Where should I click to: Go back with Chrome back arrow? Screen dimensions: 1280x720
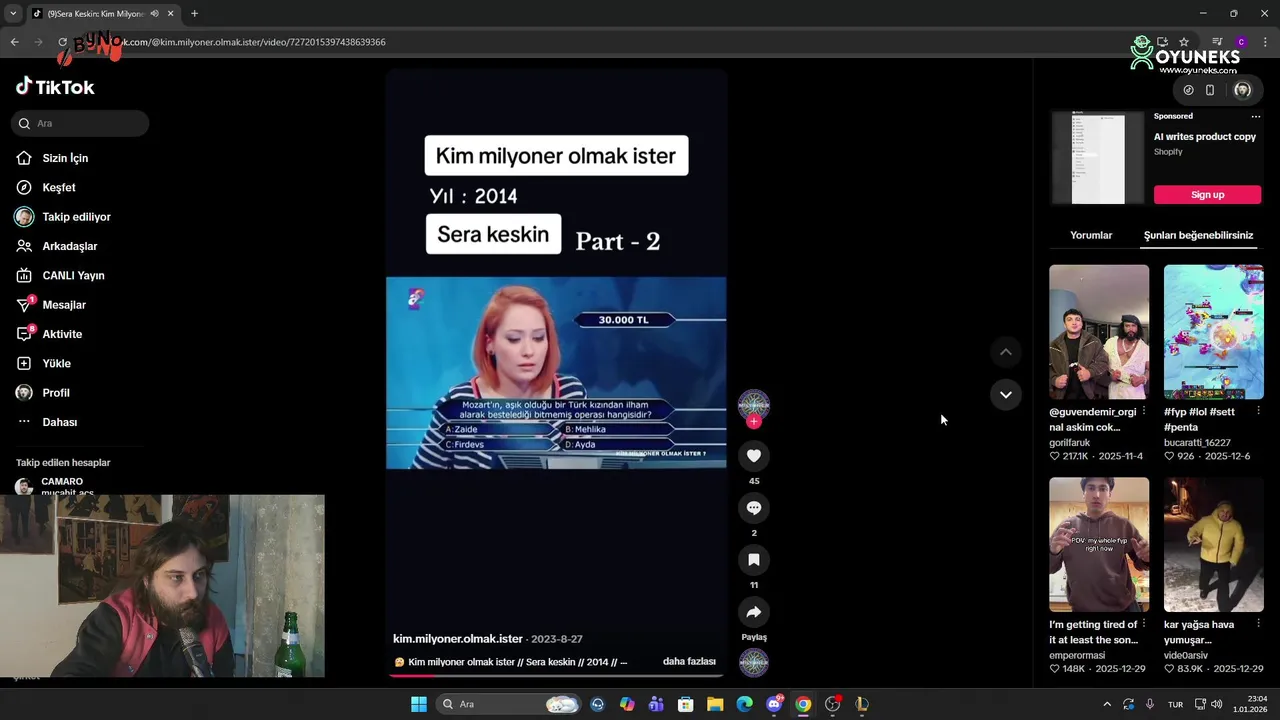click(x=14, y=42)
